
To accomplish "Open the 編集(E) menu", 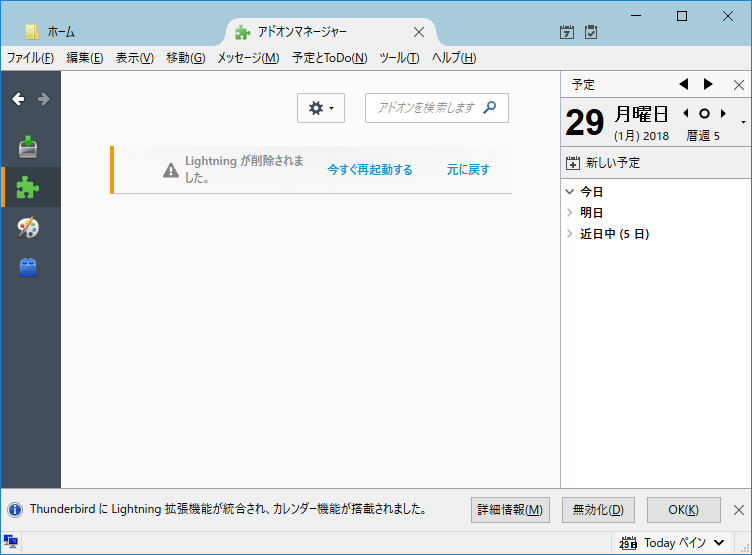I will click(x=84, y=58).
